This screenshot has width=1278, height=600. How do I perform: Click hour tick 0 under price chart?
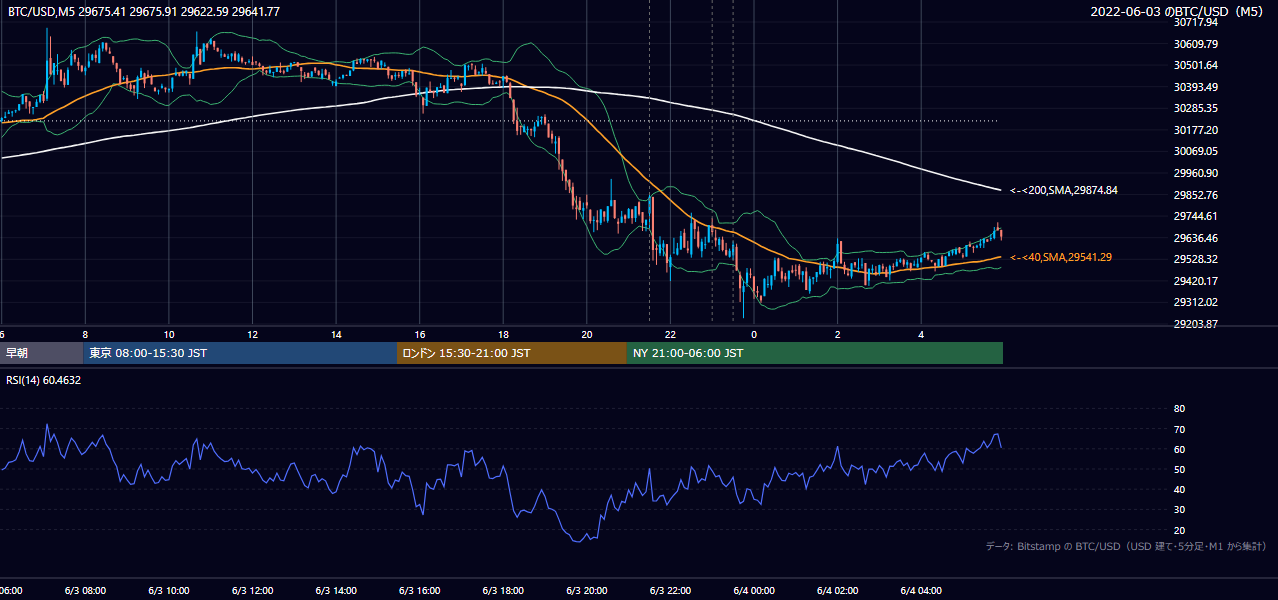click(x=754, y=334)
